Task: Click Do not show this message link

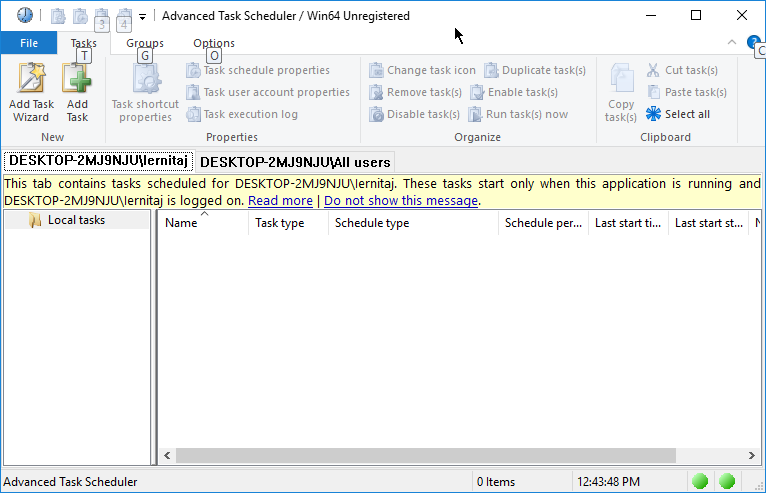Action: click(x=401, y=201)
